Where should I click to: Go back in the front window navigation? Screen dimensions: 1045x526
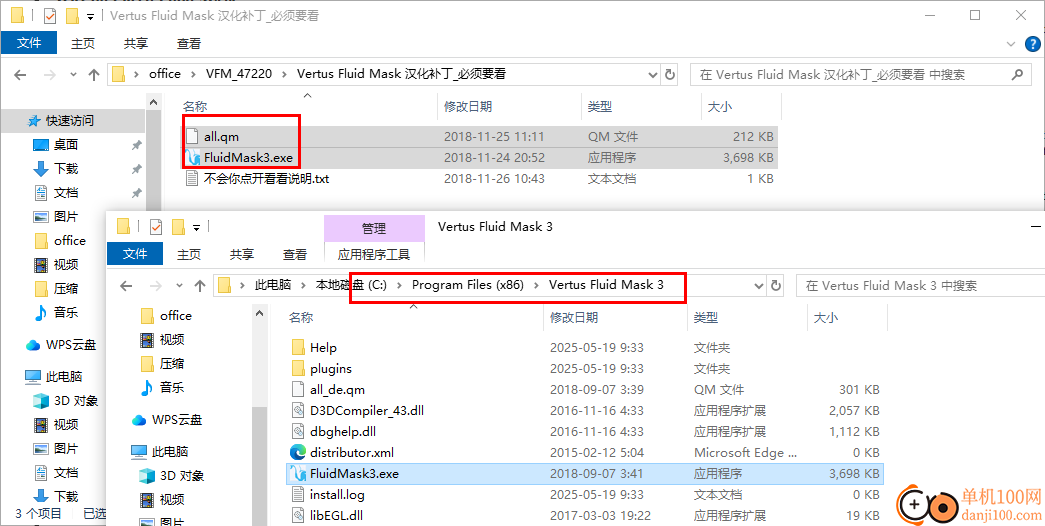point(127,285)
